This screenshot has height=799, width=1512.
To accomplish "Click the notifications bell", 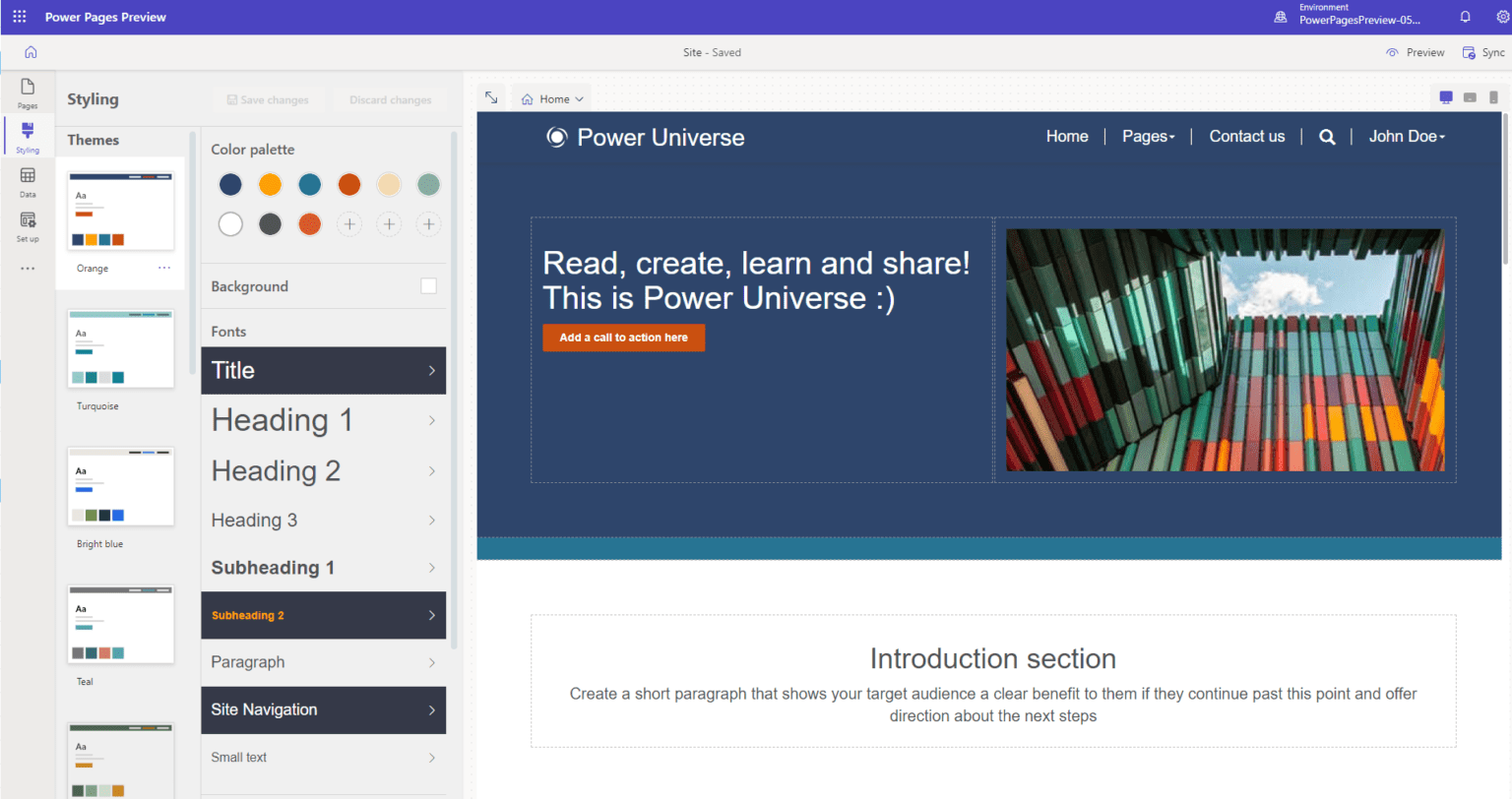I will (x=1465, y=16).
